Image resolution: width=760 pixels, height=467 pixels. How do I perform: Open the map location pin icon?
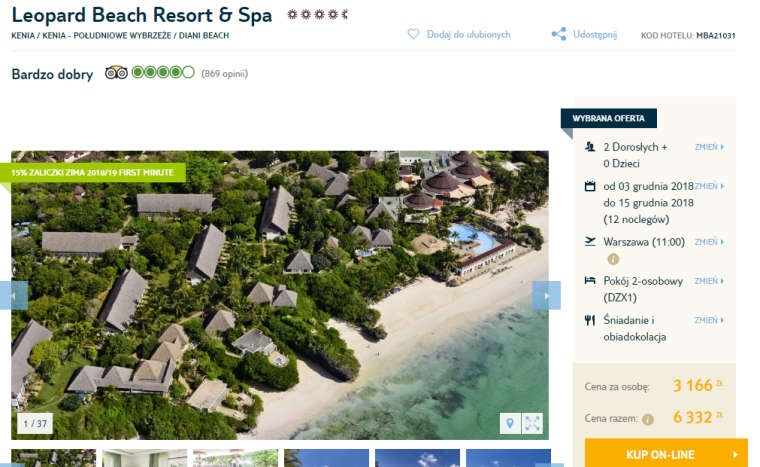(x=510, y=423)
